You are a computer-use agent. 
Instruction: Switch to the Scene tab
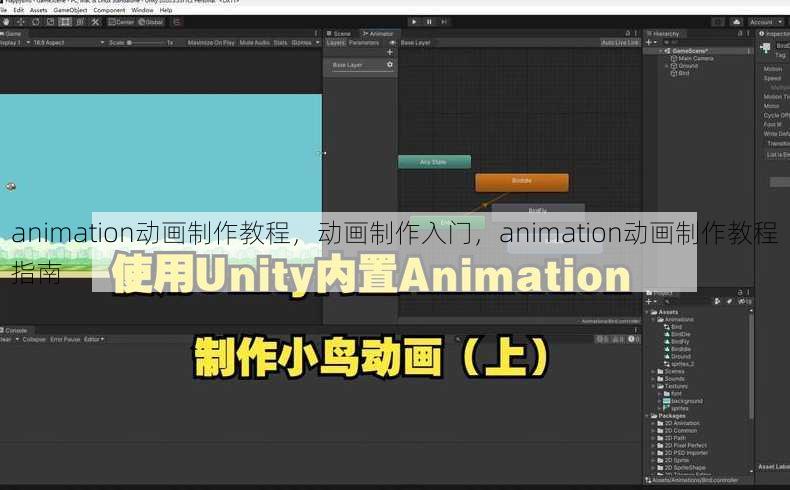[x=339, y=33]
